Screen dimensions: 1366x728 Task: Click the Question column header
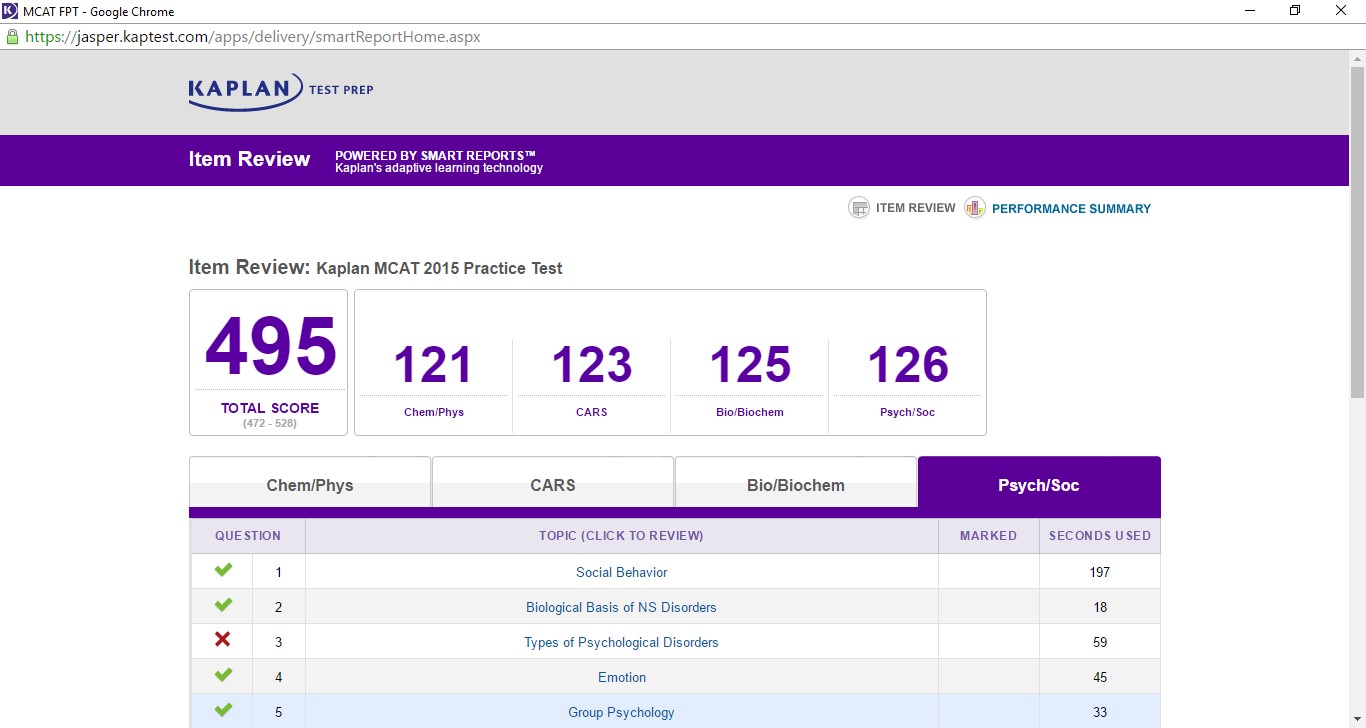[x=248, y=536]
